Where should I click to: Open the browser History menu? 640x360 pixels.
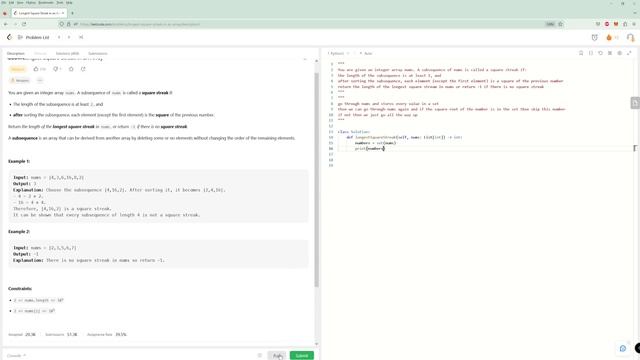pyautogui.click(x=31, y=2)
